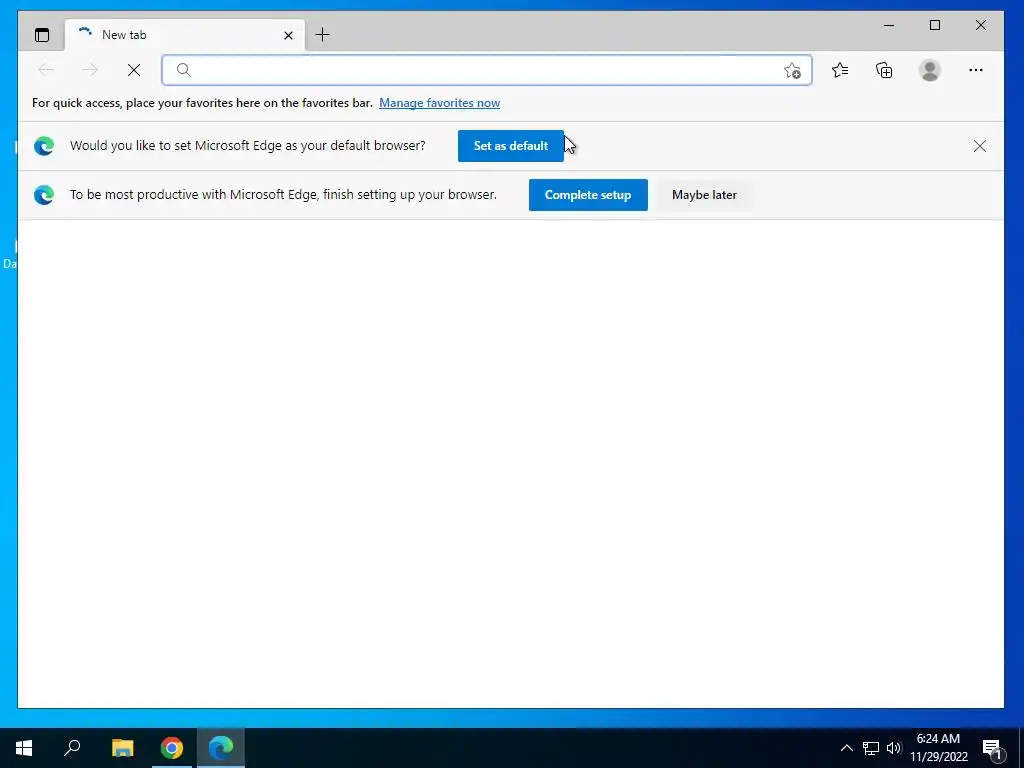The height and width of the screenshot is (768, 1024).
Task: Go forward with the forward arrow
Action: pyautogui.click(x=90, y=70)
